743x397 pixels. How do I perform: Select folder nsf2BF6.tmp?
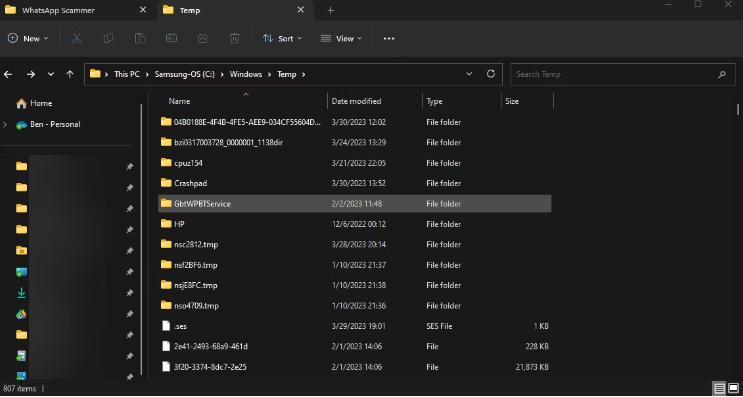(x=354, y=265)
